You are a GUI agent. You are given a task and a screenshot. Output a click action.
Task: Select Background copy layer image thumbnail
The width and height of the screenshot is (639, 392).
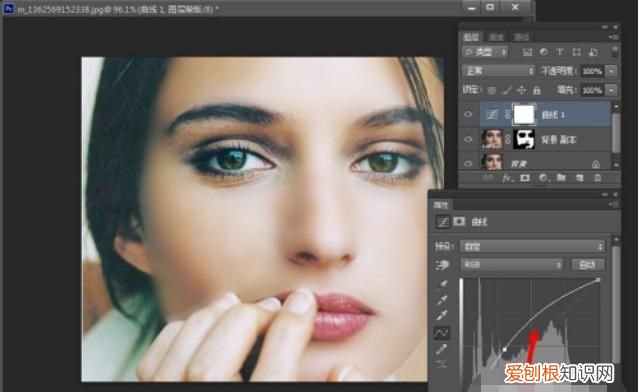coord(492,139)
